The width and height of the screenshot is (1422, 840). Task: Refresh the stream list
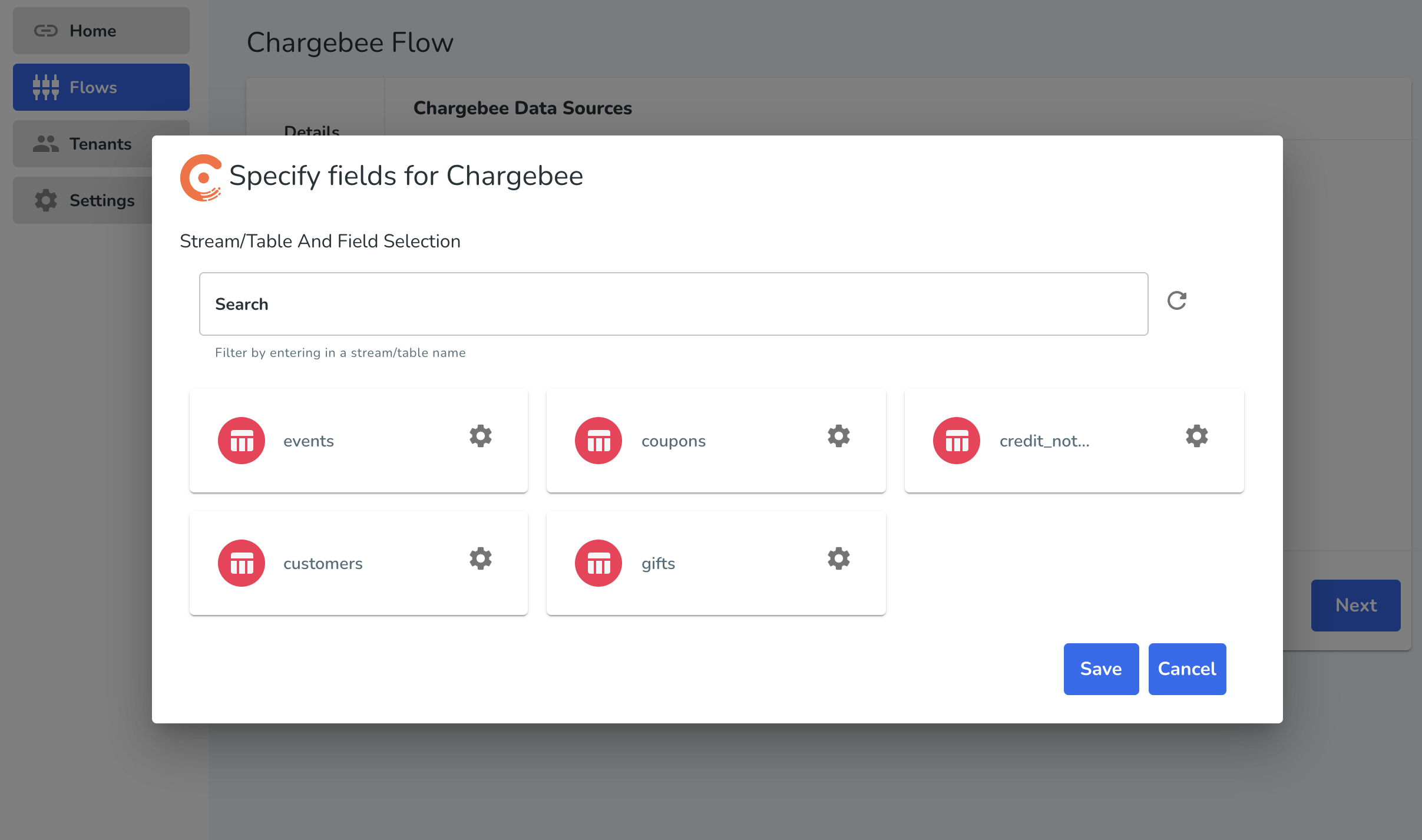click(1177, 300)
